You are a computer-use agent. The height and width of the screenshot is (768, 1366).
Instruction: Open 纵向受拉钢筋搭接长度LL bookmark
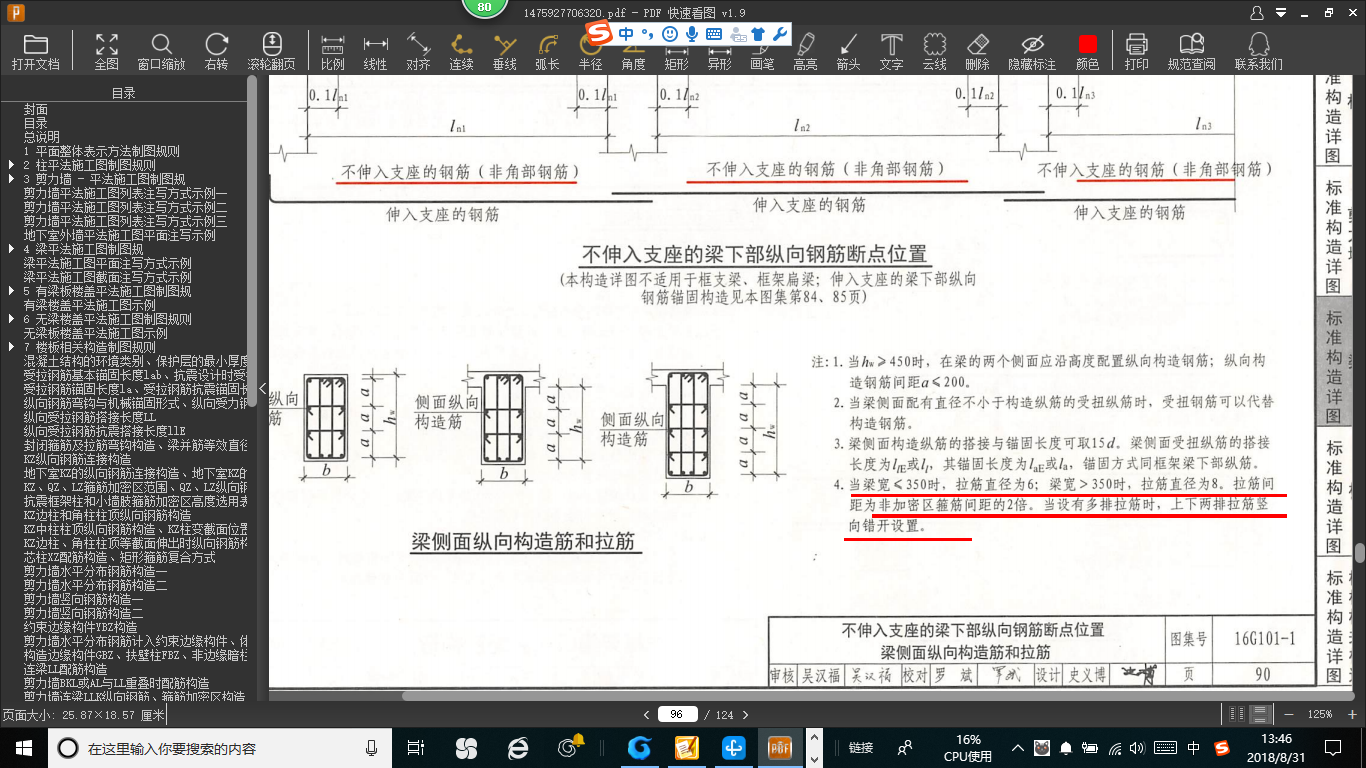pyautogui.click(x=90, y=417)
